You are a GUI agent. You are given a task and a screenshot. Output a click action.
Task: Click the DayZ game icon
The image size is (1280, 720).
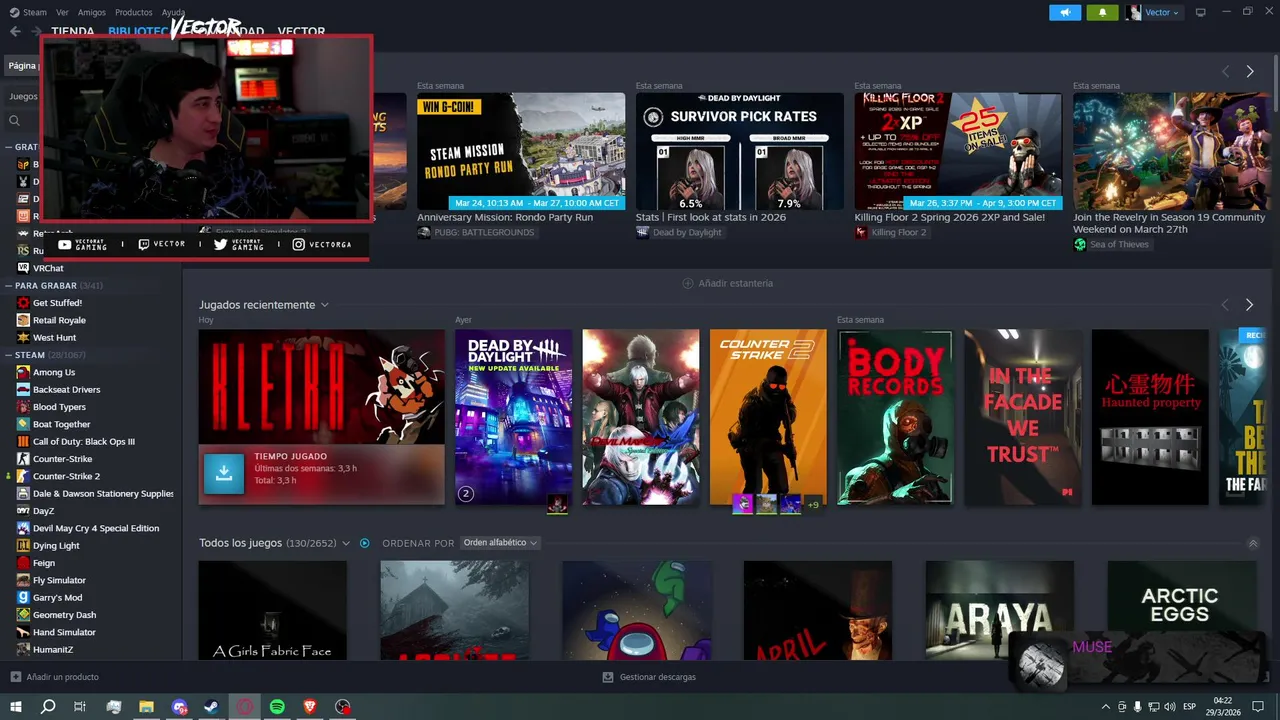23,511
